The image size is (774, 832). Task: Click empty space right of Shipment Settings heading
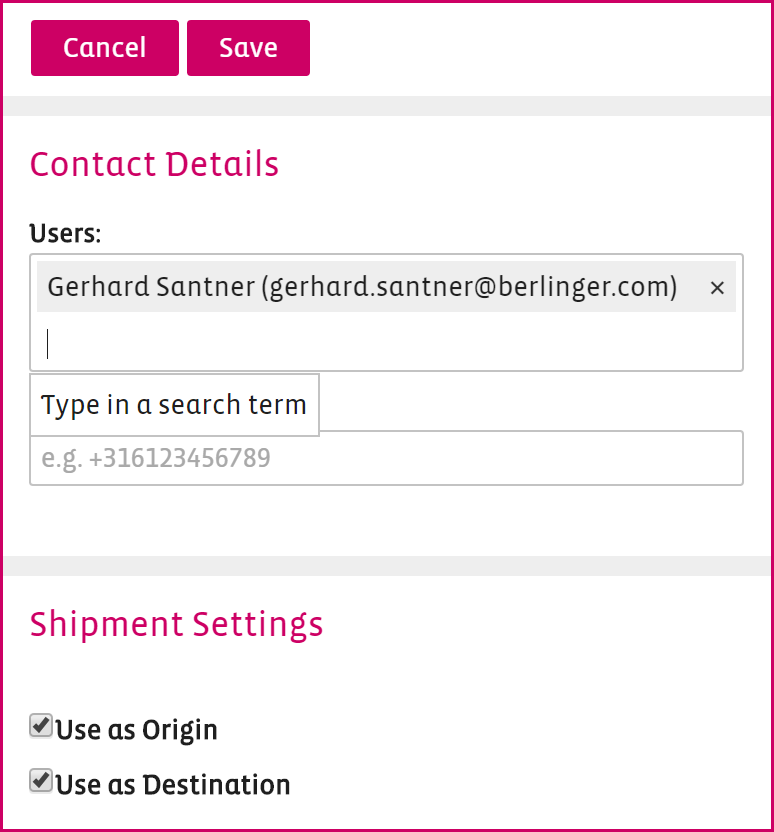point(550,624)
